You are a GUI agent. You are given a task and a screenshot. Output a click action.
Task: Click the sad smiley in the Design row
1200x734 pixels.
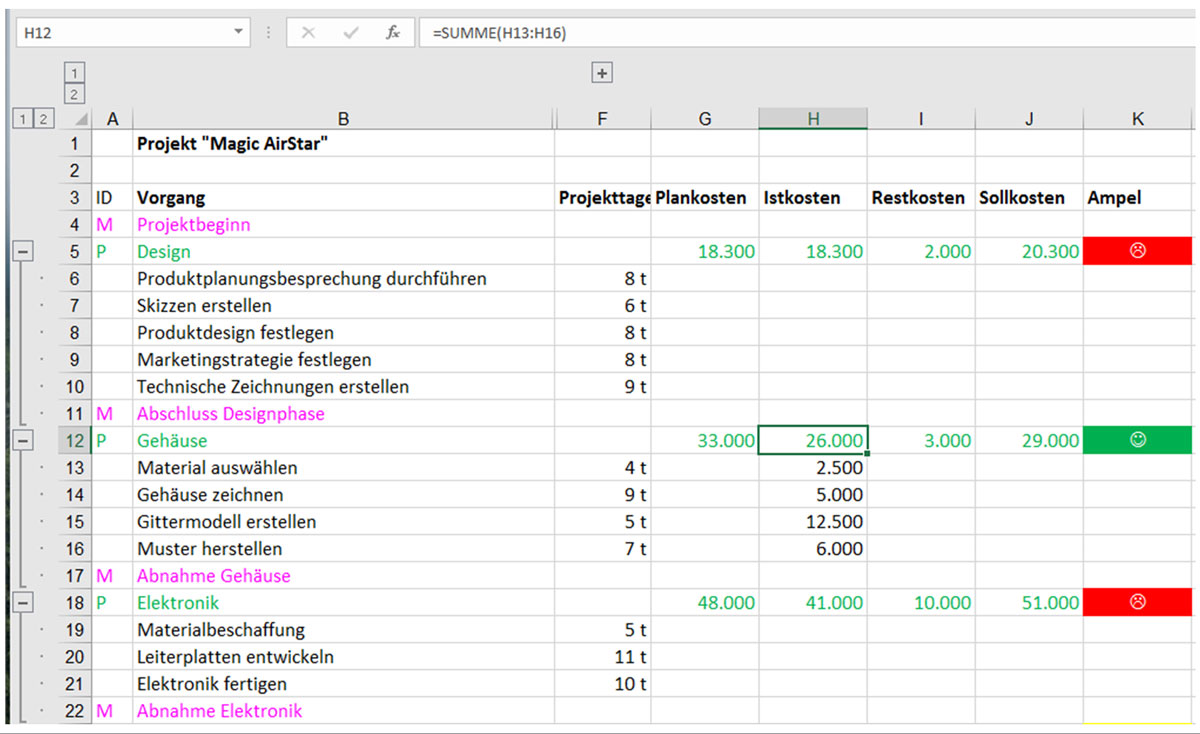1137,252
